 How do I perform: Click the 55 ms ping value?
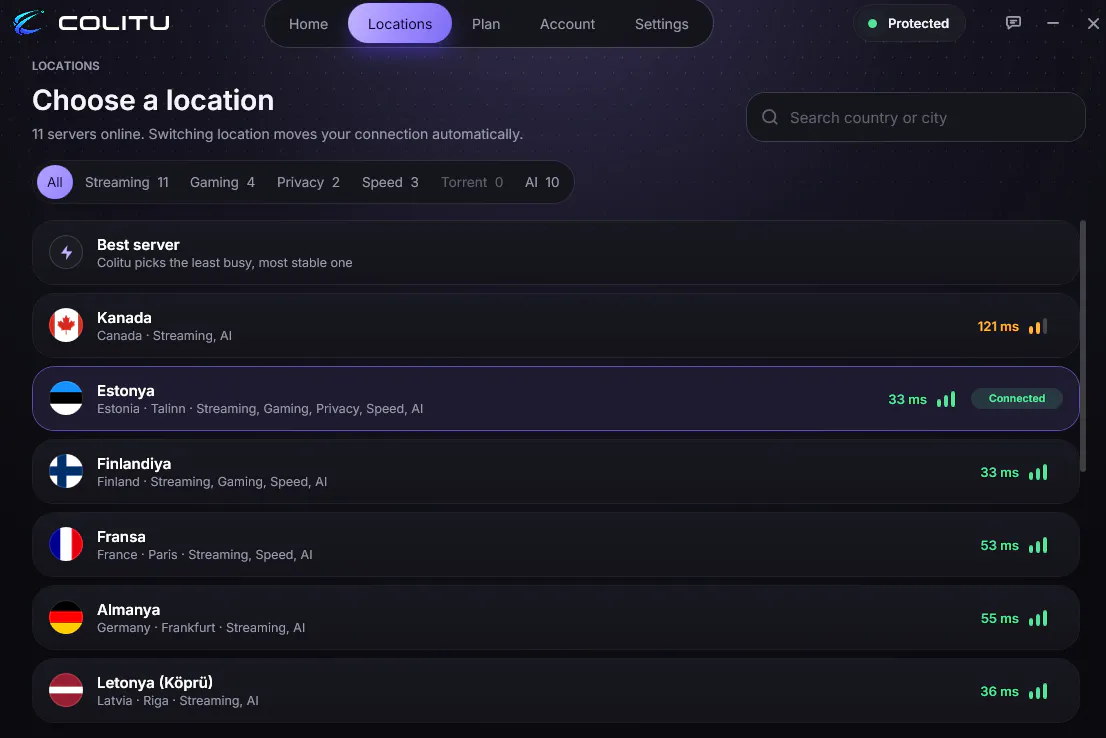(999, 619)
